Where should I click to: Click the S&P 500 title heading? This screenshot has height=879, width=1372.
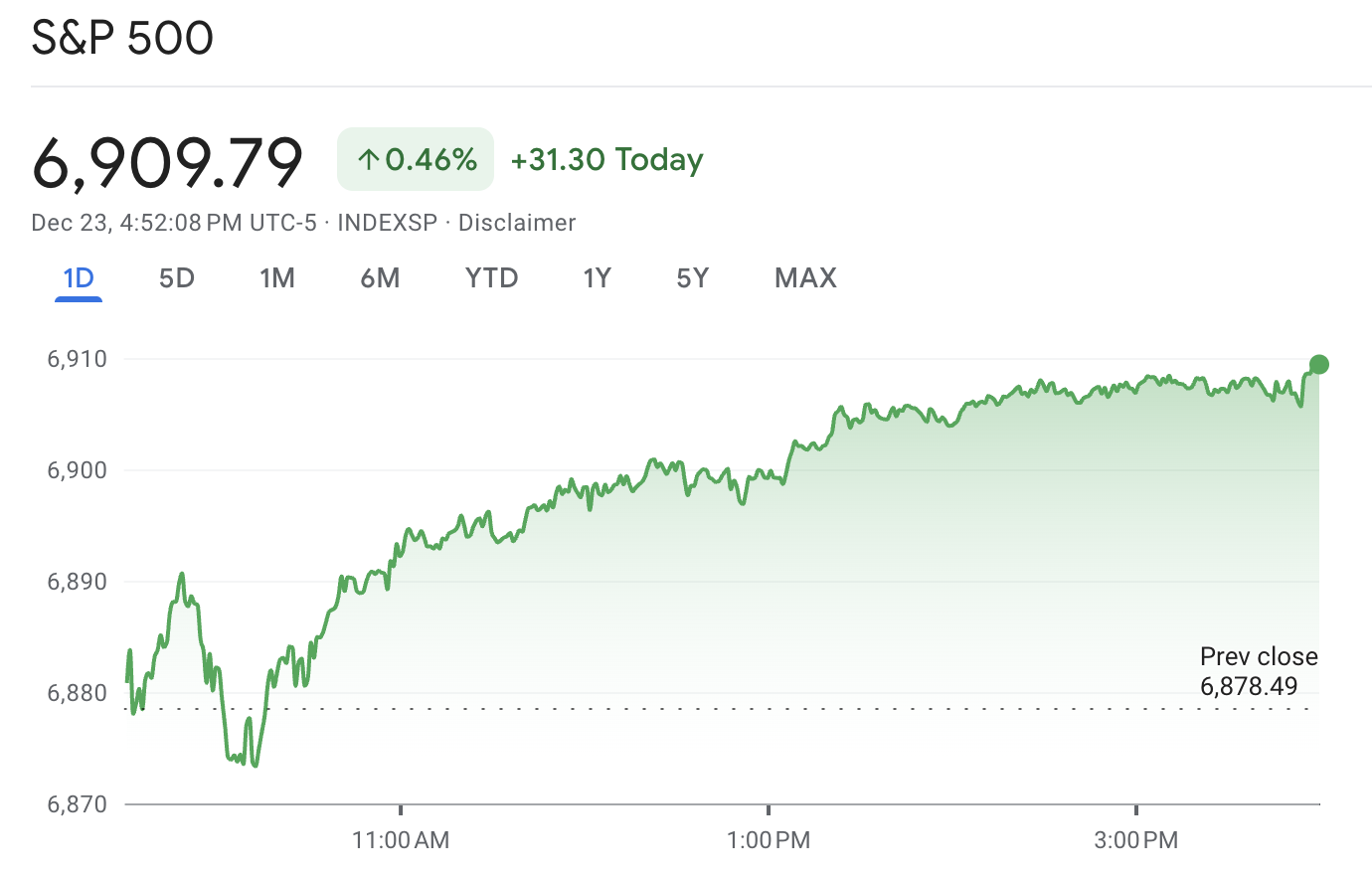click(x=121, y=38)
